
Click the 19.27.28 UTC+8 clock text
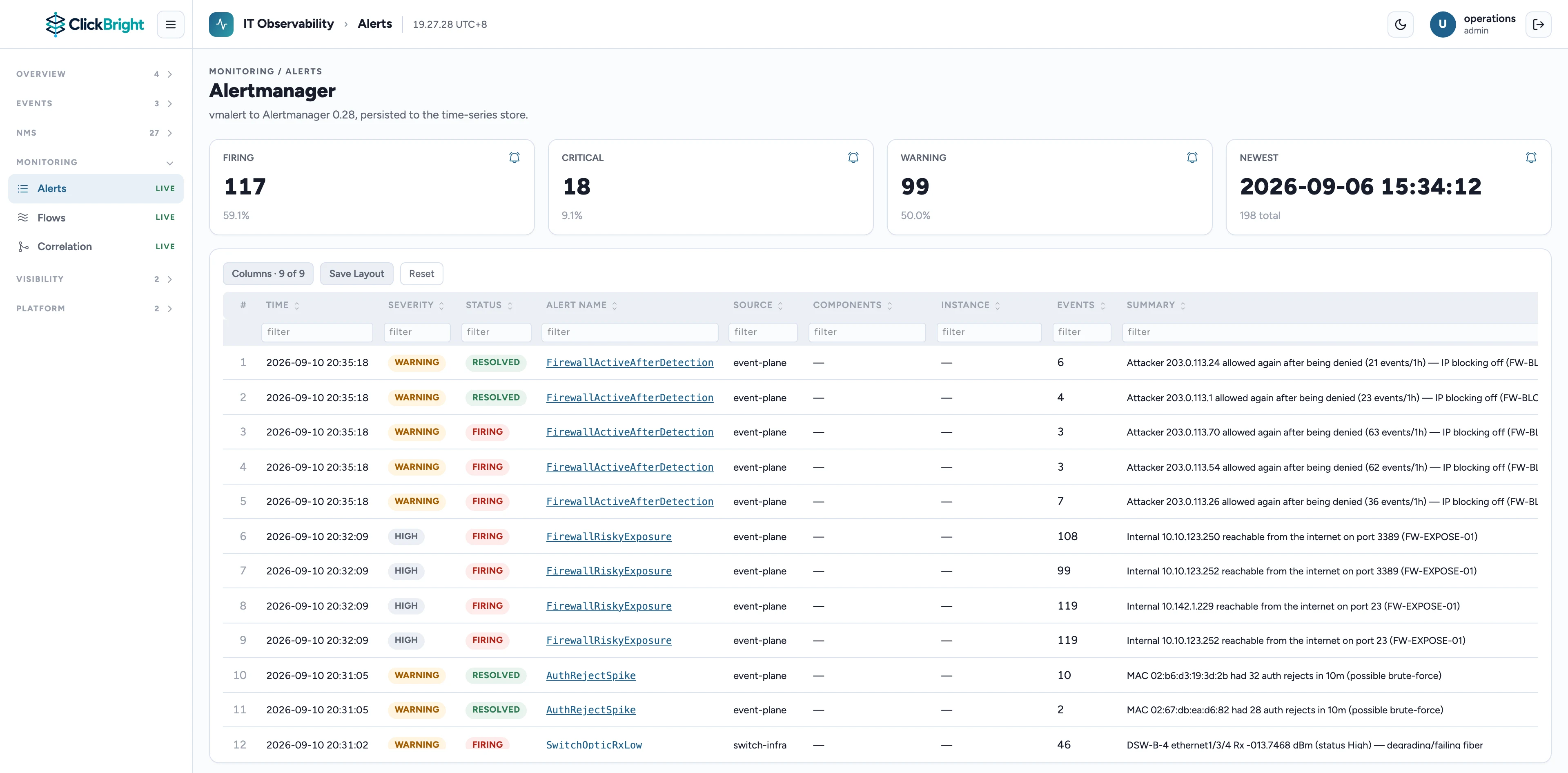[450, 25]
